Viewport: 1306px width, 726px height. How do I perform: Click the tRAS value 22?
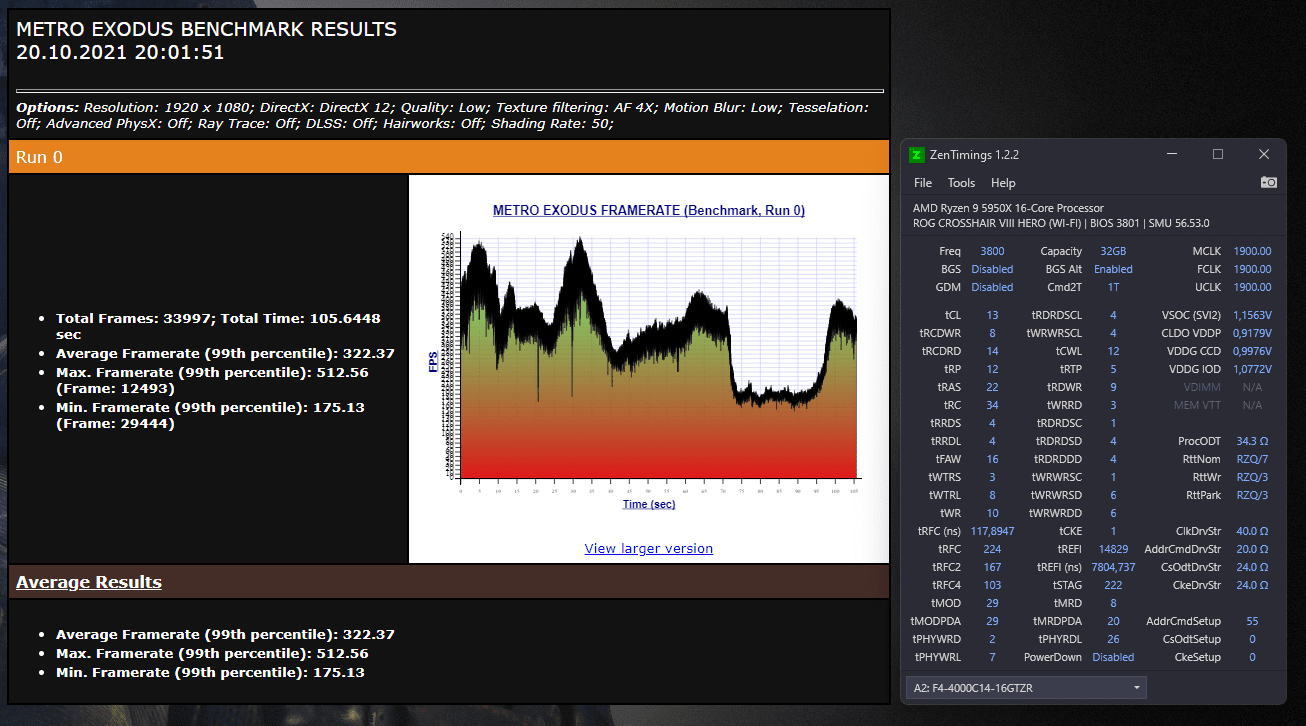tap(992, 387)
